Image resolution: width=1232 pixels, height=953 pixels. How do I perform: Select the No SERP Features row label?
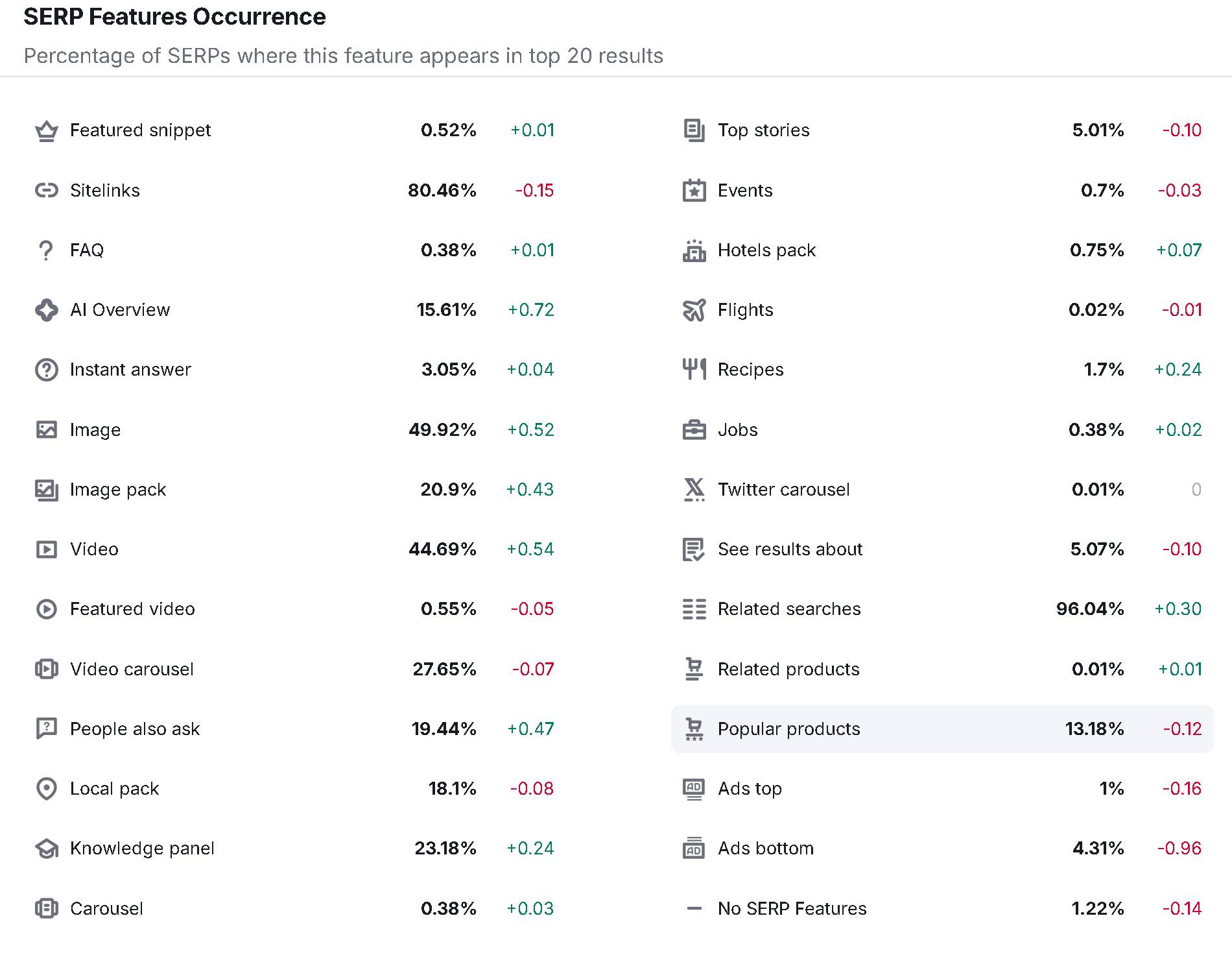[x=792, y=909]
